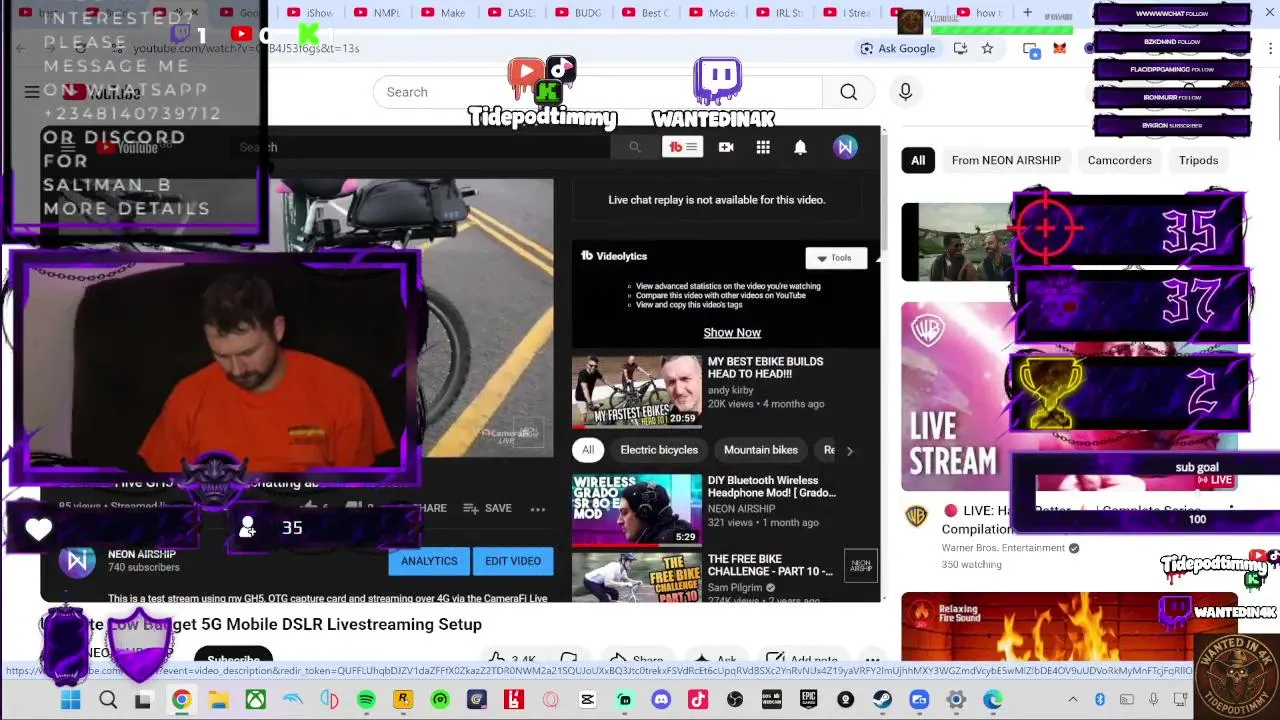Open the Xbox app from taskbar
The height and width of the screenshot is (720, 1280).
tap(255, 700)
